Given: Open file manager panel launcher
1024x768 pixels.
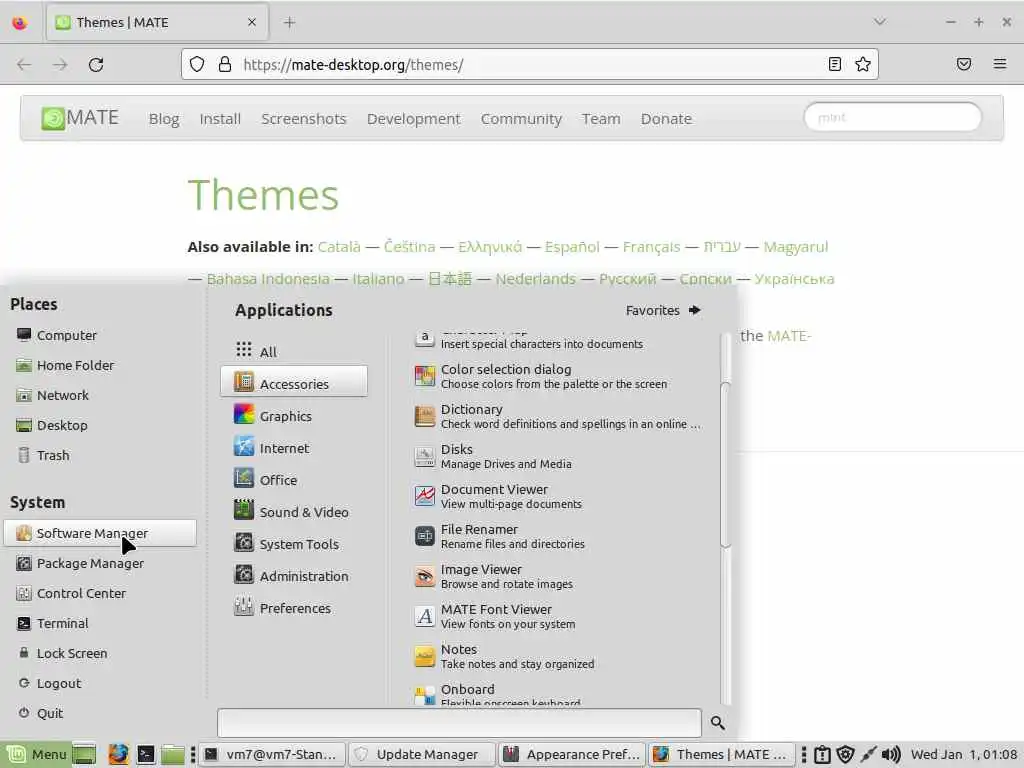Looking at the screenshot, I should 173,754.
